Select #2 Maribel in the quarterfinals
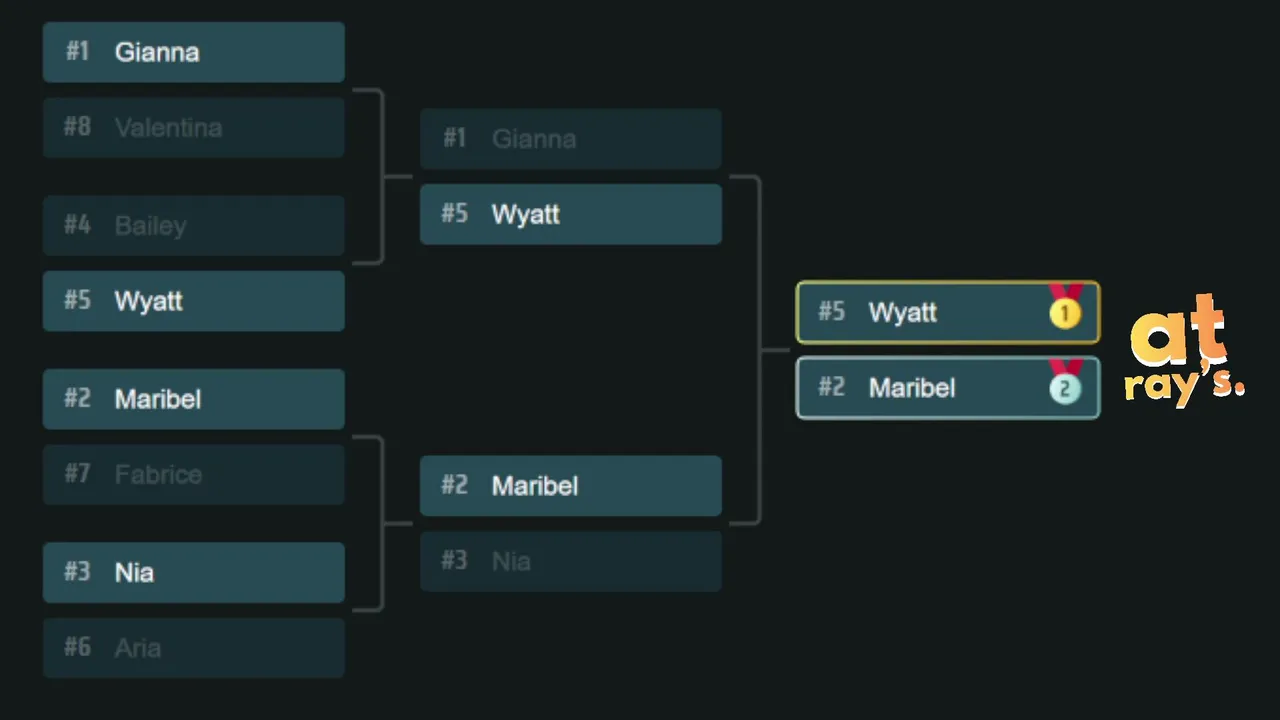The height and width of the screenshot is (720, 1280). click(x=193, y=399)
